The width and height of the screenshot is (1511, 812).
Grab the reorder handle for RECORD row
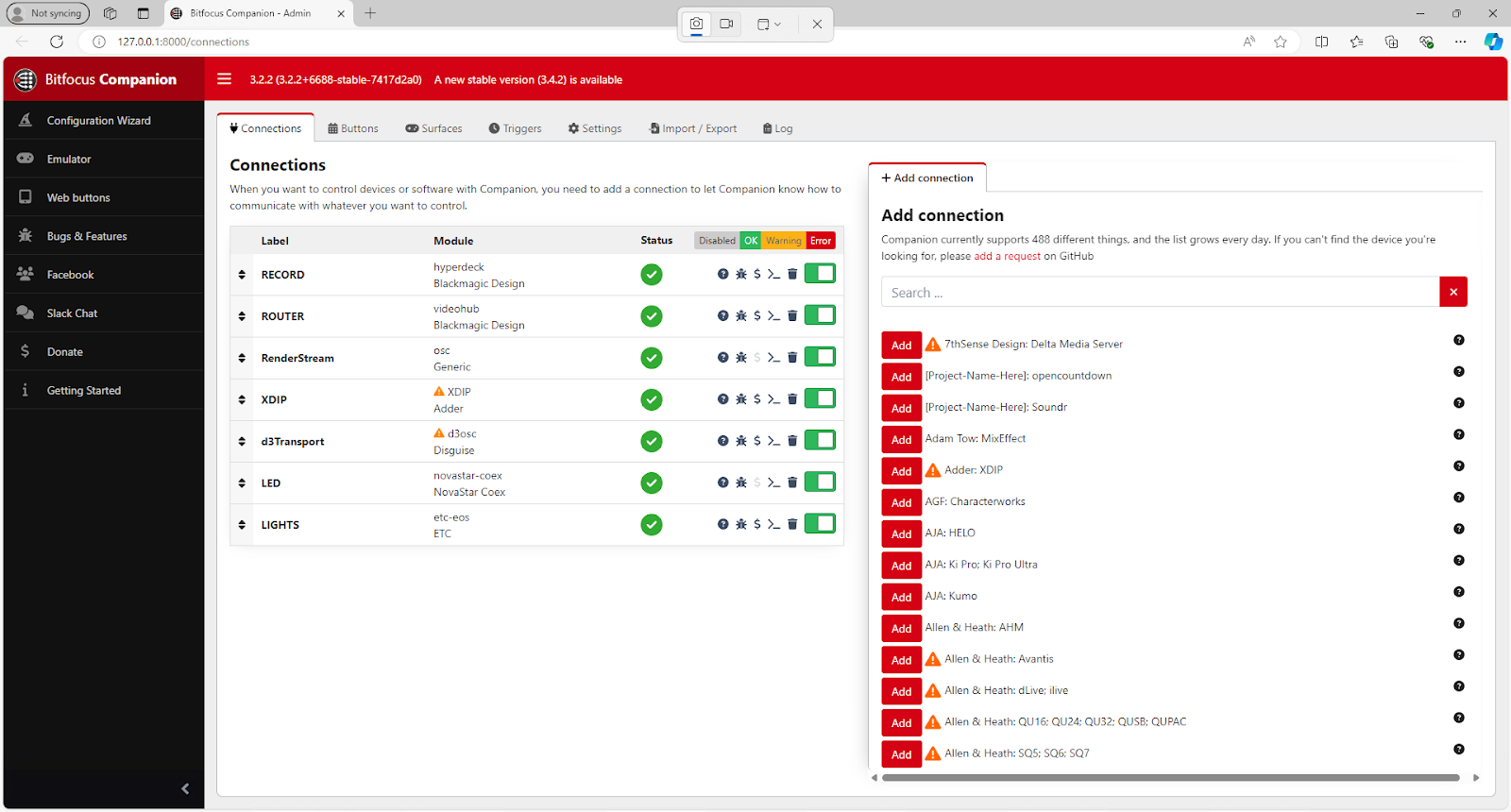[x=242, y=275]
